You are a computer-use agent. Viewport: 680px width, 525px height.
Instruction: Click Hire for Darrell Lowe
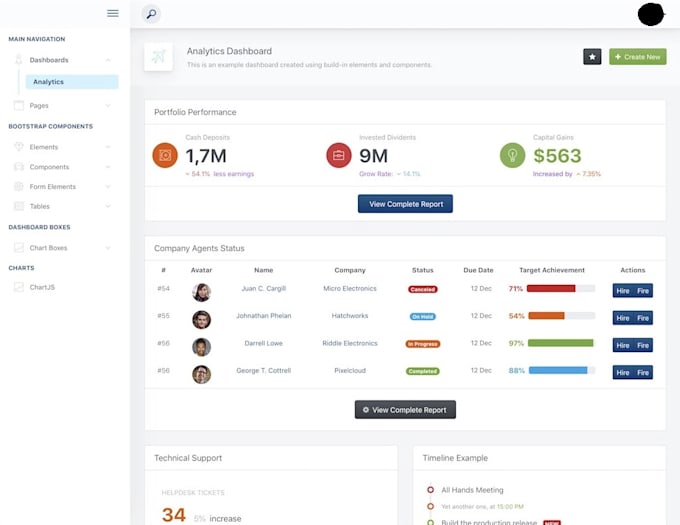[623, 346]
